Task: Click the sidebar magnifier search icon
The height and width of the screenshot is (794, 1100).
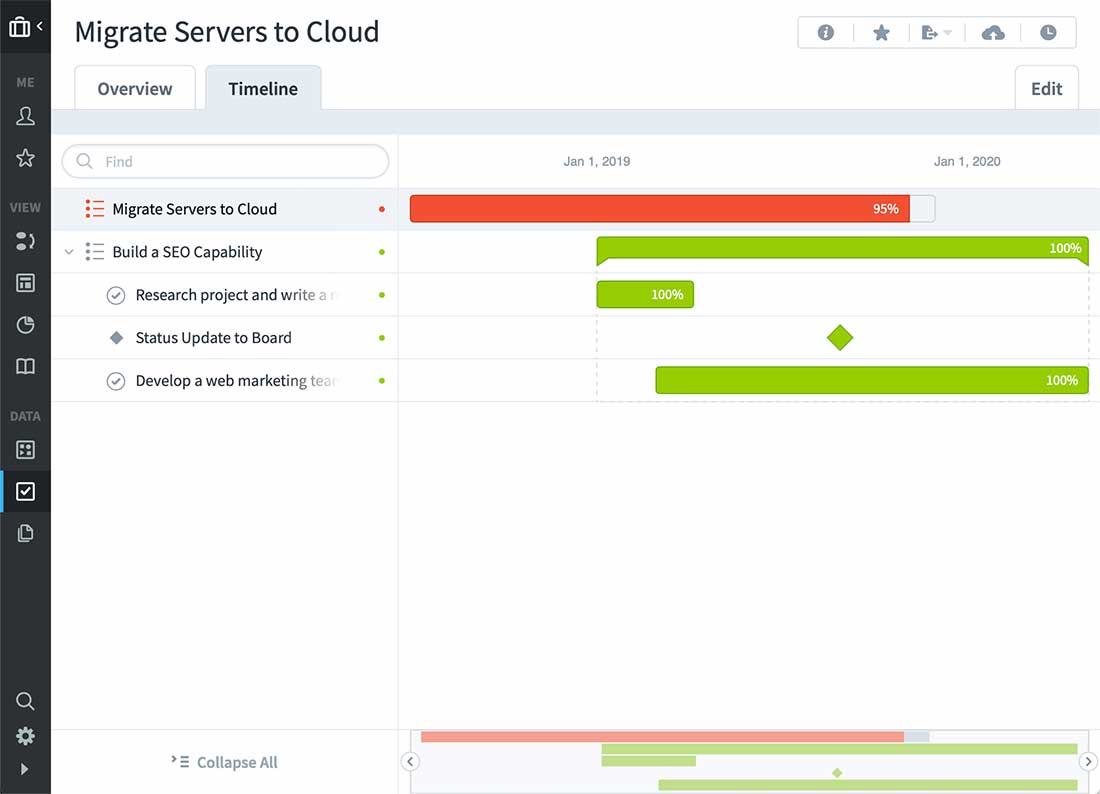Action: (26, 701)
